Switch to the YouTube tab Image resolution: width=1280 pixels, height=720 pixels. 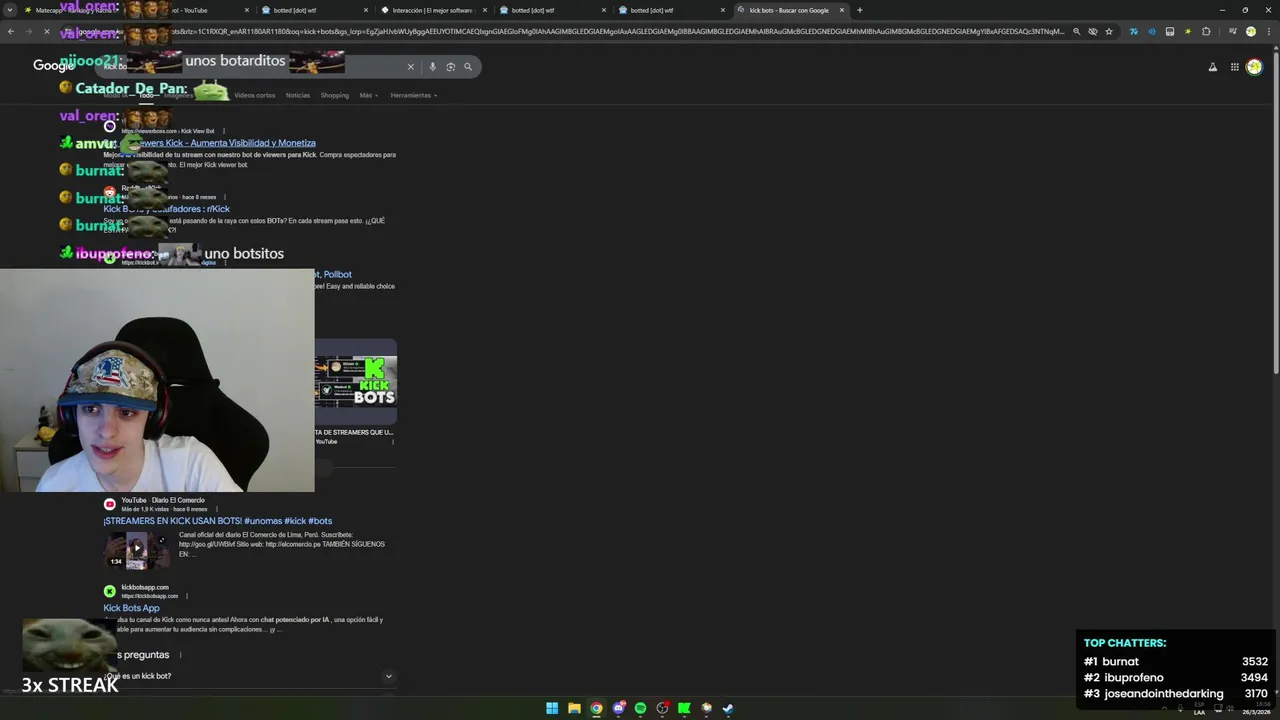(195, 10)
